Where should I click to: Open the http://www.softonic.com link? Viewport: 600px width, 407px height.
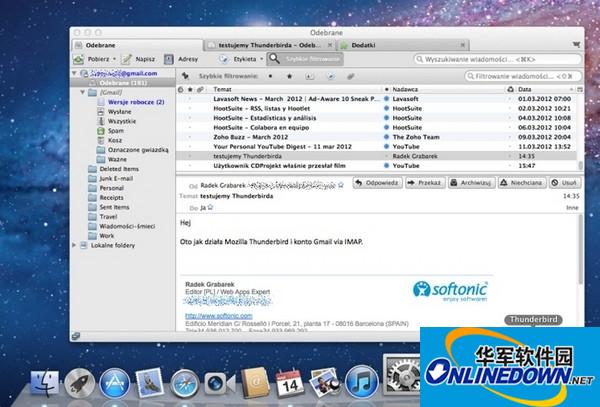point(218,316)
